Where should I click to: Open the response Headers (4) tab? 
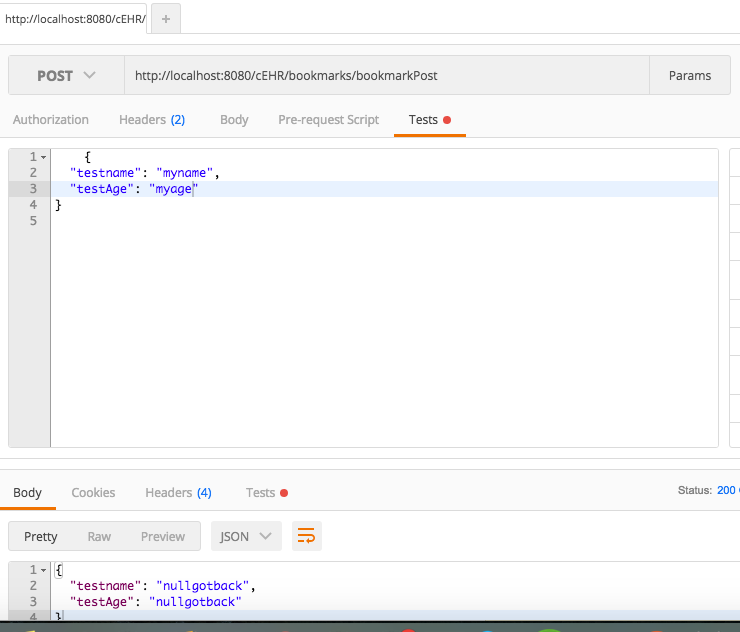click(178, 492)
